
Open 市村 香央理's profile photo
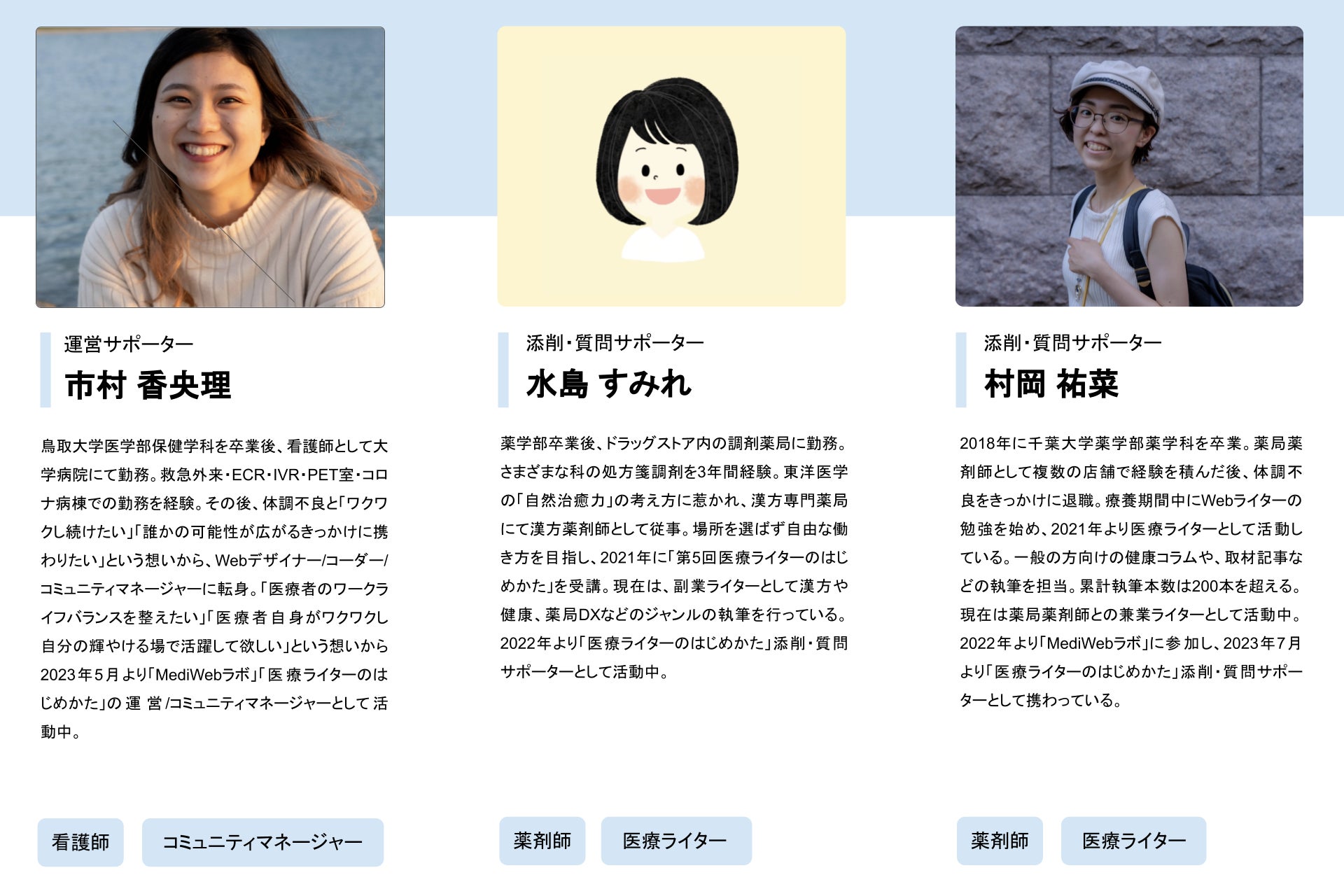(x=210, y=167)
